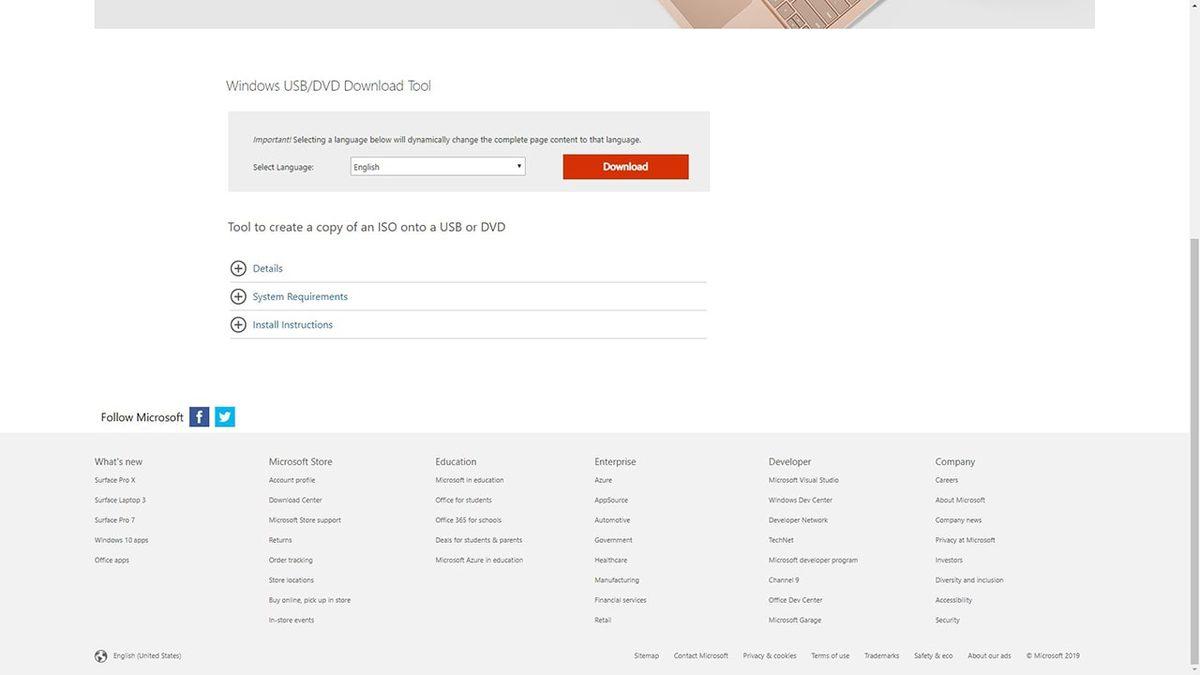Click the plus icon beside Install Instructions

[x=238, y=325]
